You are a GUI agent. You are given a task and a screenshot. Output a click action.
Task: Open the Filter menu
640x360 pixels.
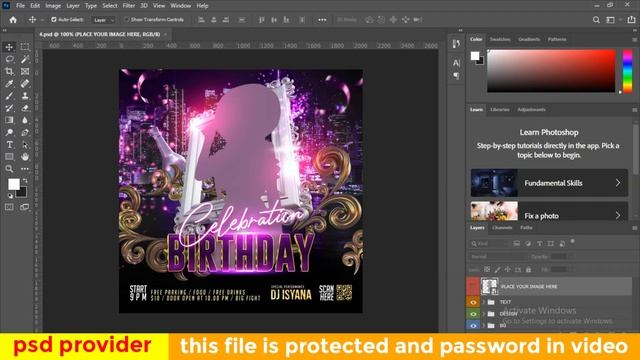(129, 6)
